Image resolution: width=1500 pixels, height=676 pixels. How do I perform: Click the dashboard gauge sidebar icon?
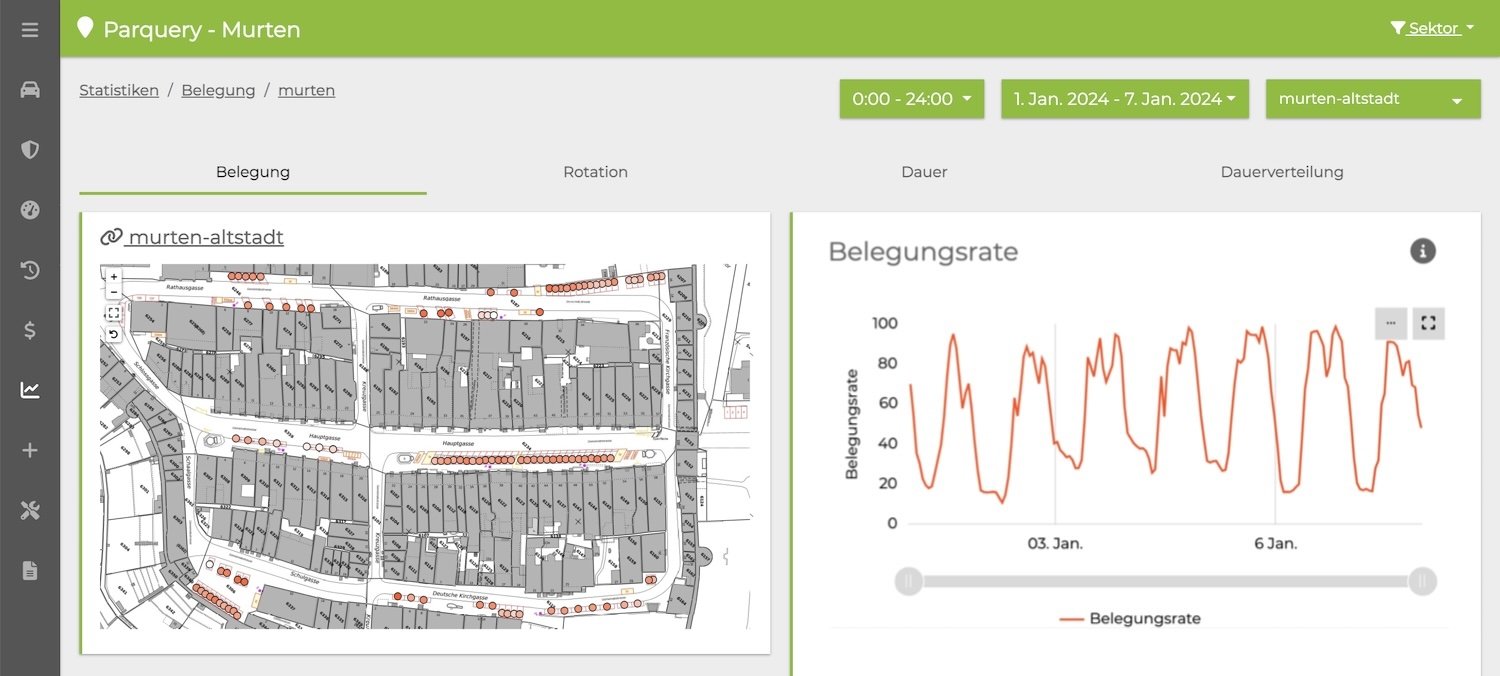[30, 210]
